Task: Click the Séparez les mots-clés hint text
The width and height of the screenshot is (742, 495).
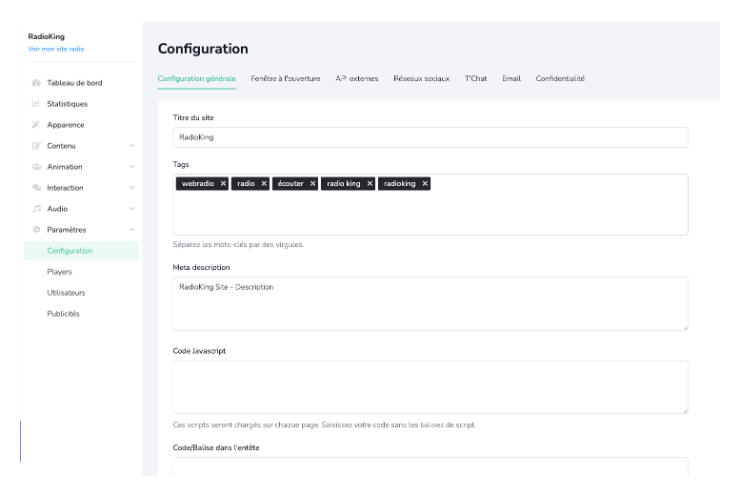Action: point(238,245)
